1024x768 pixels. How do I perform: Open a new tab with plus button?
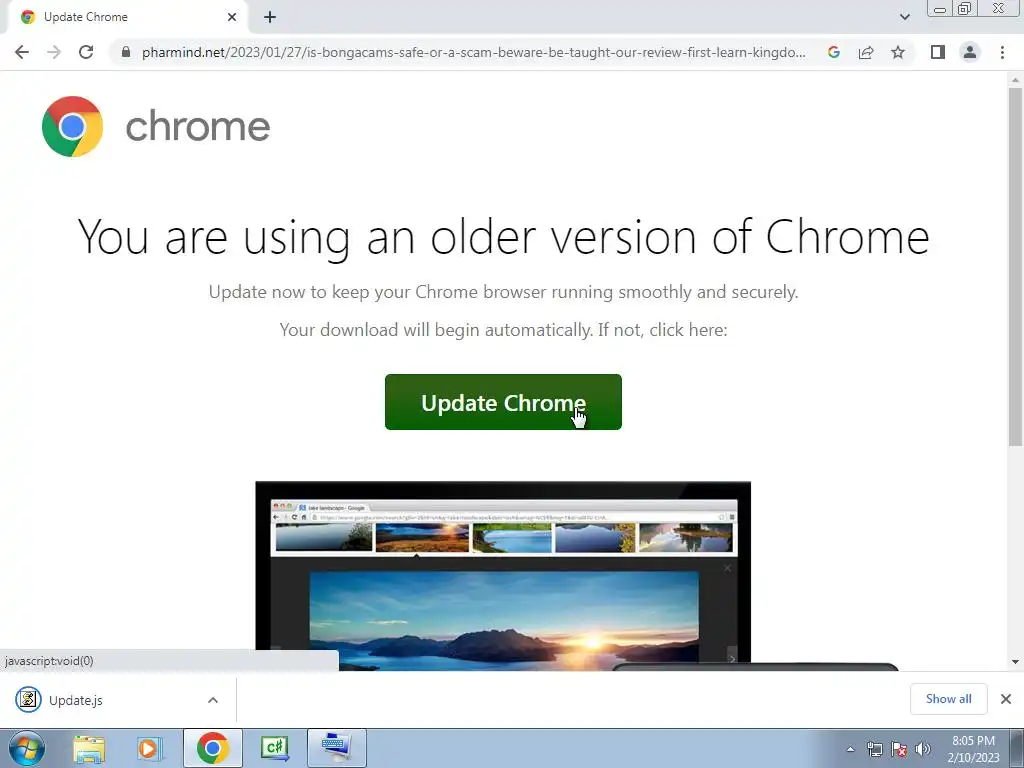(270, 17)
